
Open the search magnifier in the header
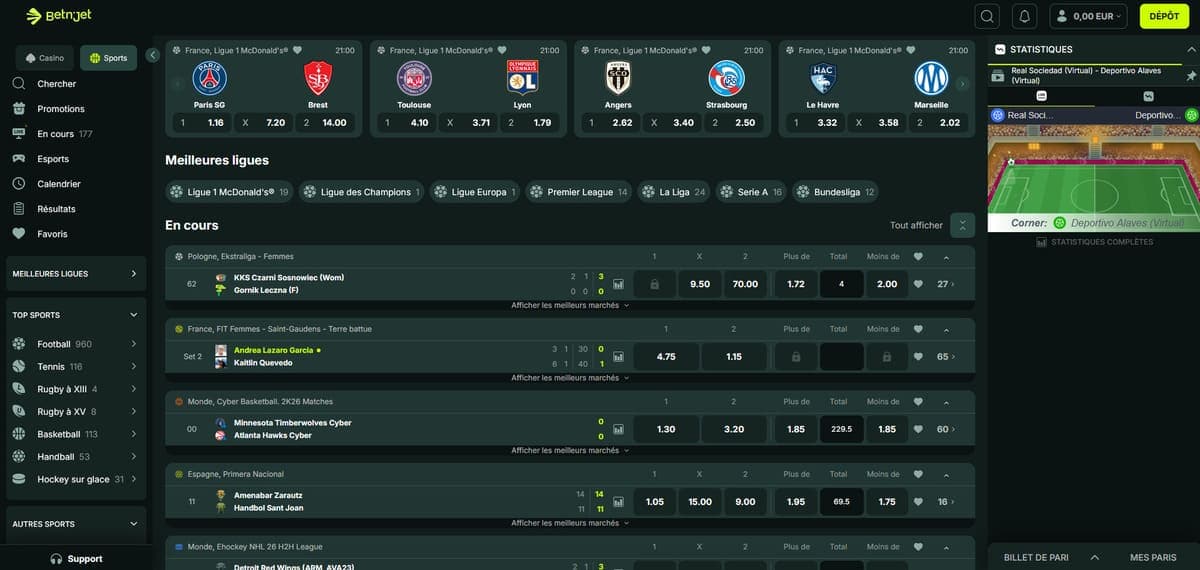click(988, 16)
